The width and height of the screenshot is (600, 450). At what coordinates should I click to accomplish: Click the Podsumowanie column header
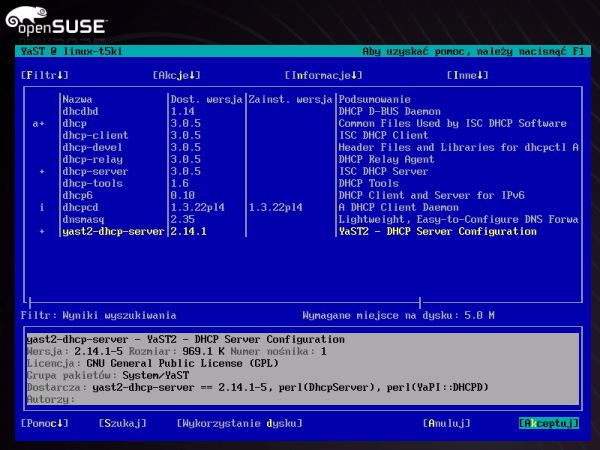tap(375, 99)
